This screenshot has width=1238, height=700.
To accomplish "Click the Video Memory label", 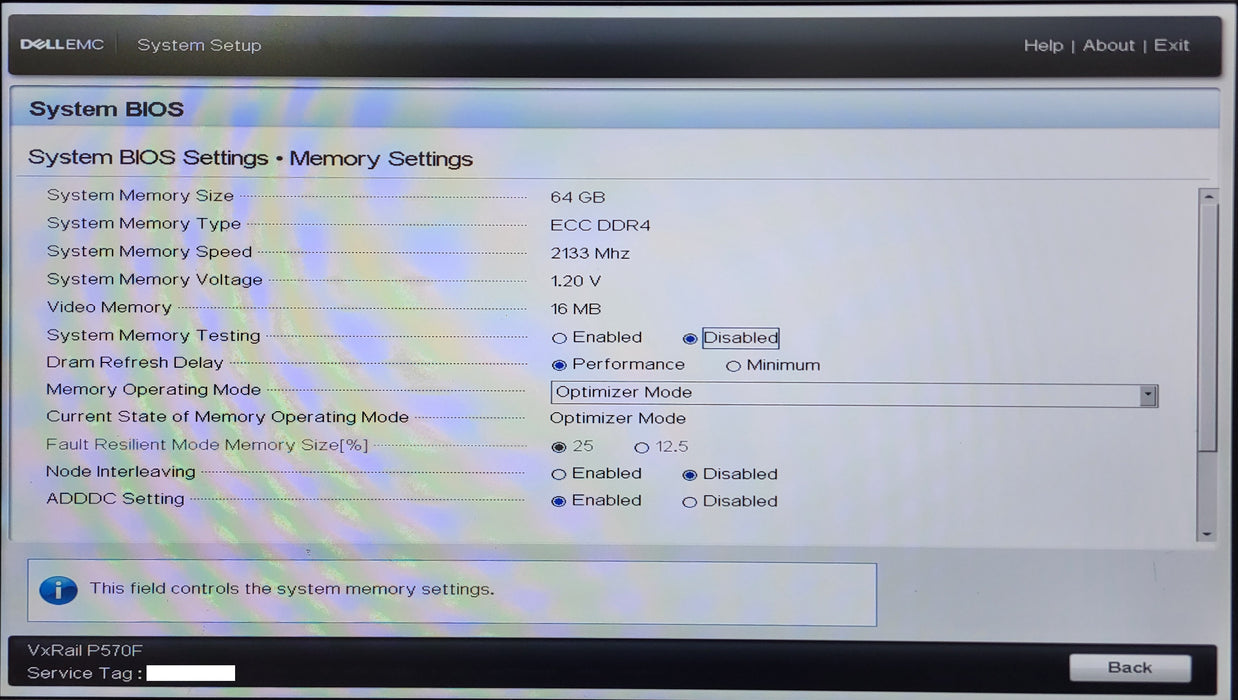I will click(x=109, y=308).
